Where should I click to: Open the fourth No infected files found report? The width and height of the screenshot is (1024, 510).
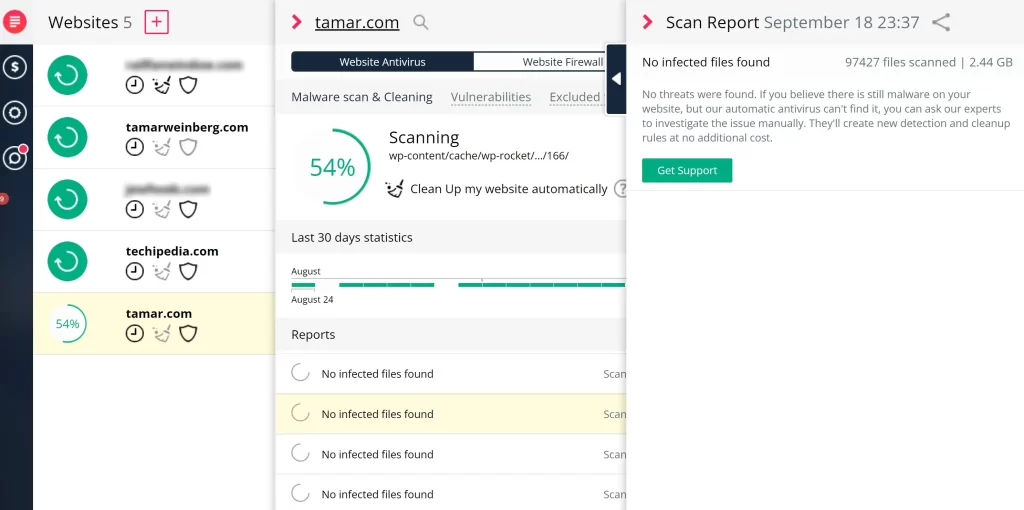451,493
